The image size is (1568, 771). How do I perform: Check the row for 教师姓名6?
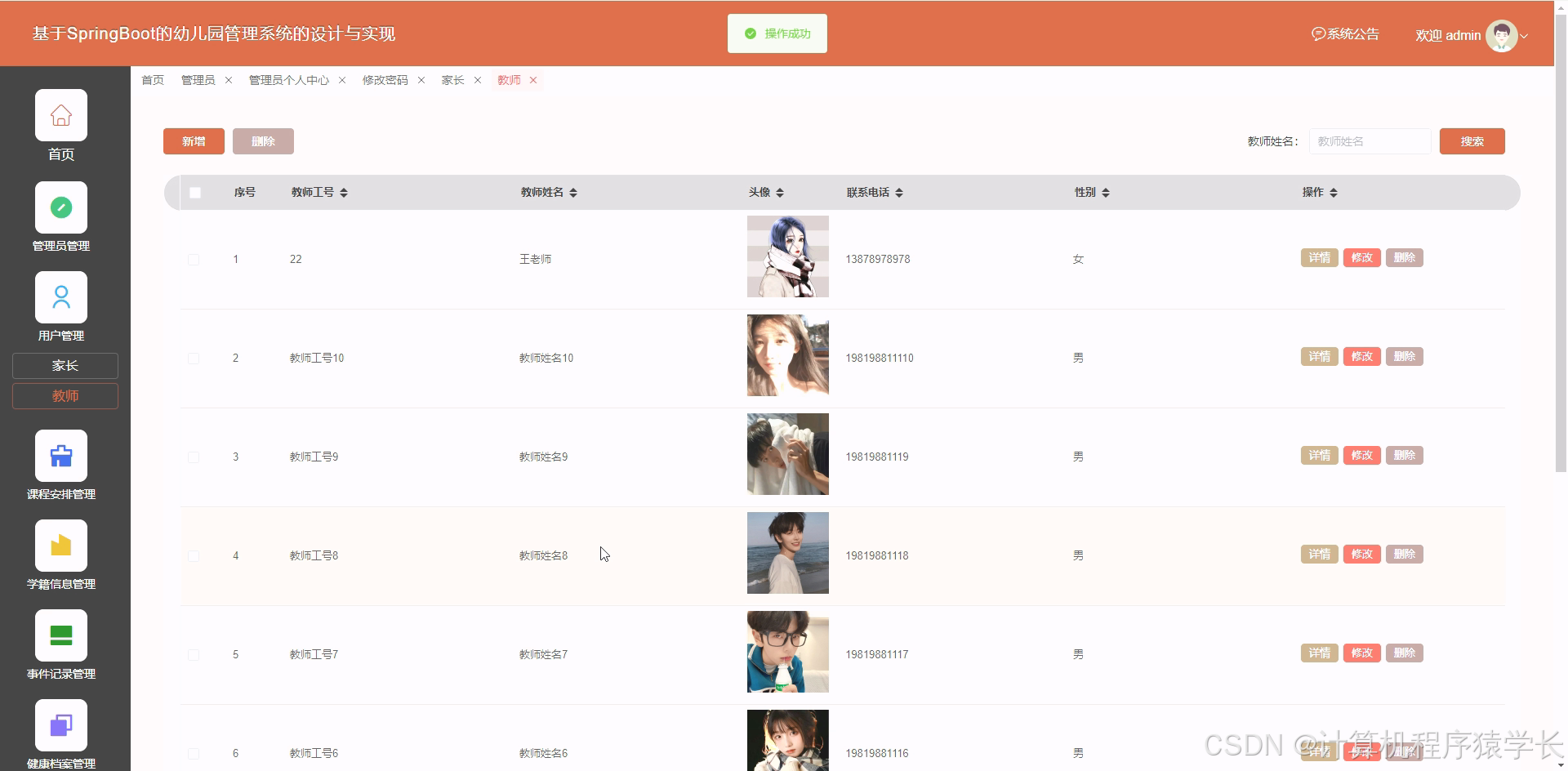(x=194, y=754)
